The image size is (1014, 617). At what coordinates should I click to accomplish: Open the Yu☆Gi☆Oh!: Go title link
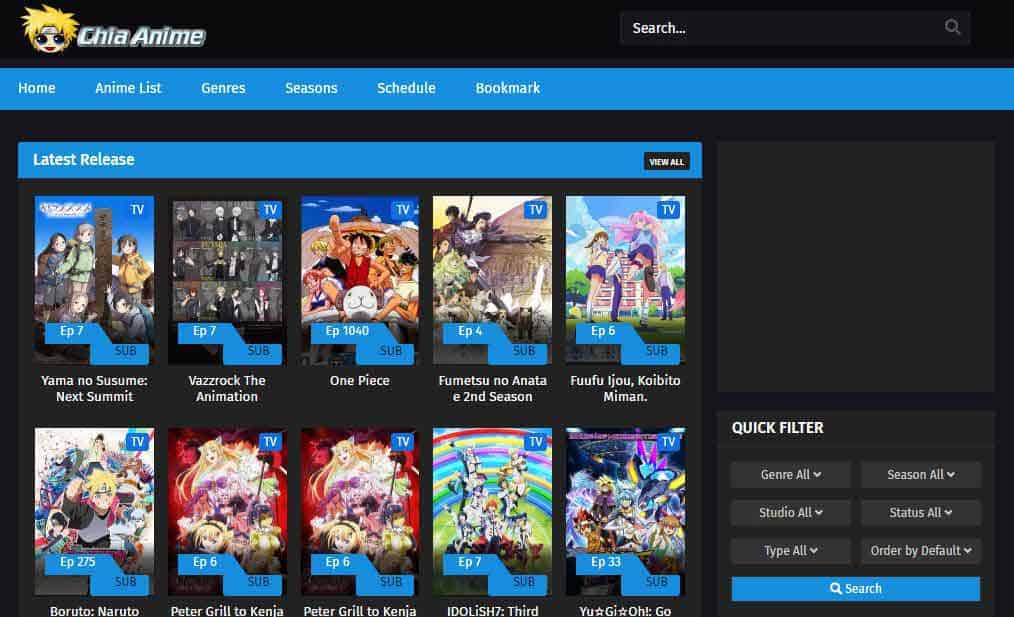coord(625,611)
